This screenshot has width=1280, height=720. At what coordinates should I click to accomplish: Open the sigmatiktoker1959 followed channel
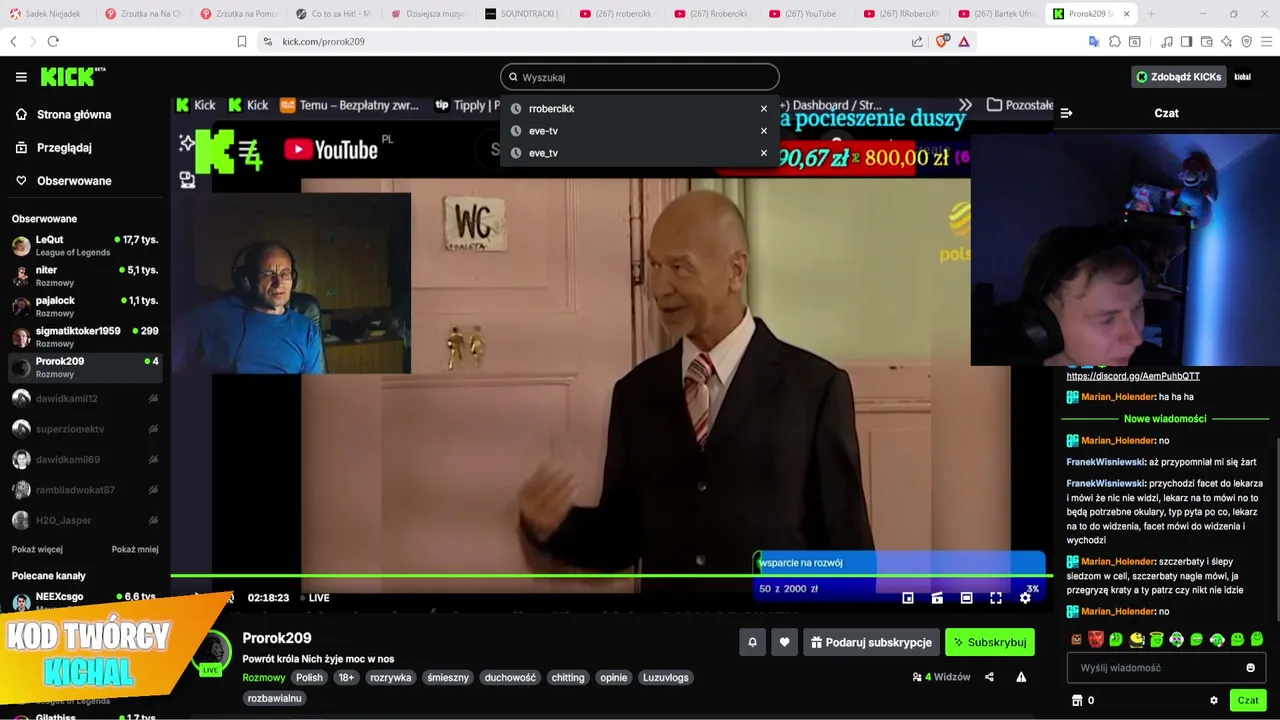pyautogui.click(x=85, y=337)
